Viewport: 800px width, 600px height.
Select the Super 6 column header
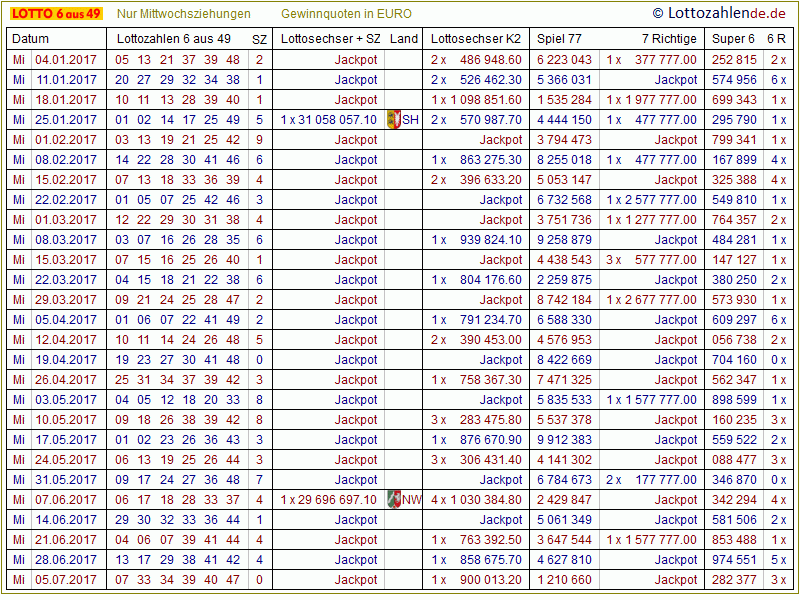[x=732, y=39]
